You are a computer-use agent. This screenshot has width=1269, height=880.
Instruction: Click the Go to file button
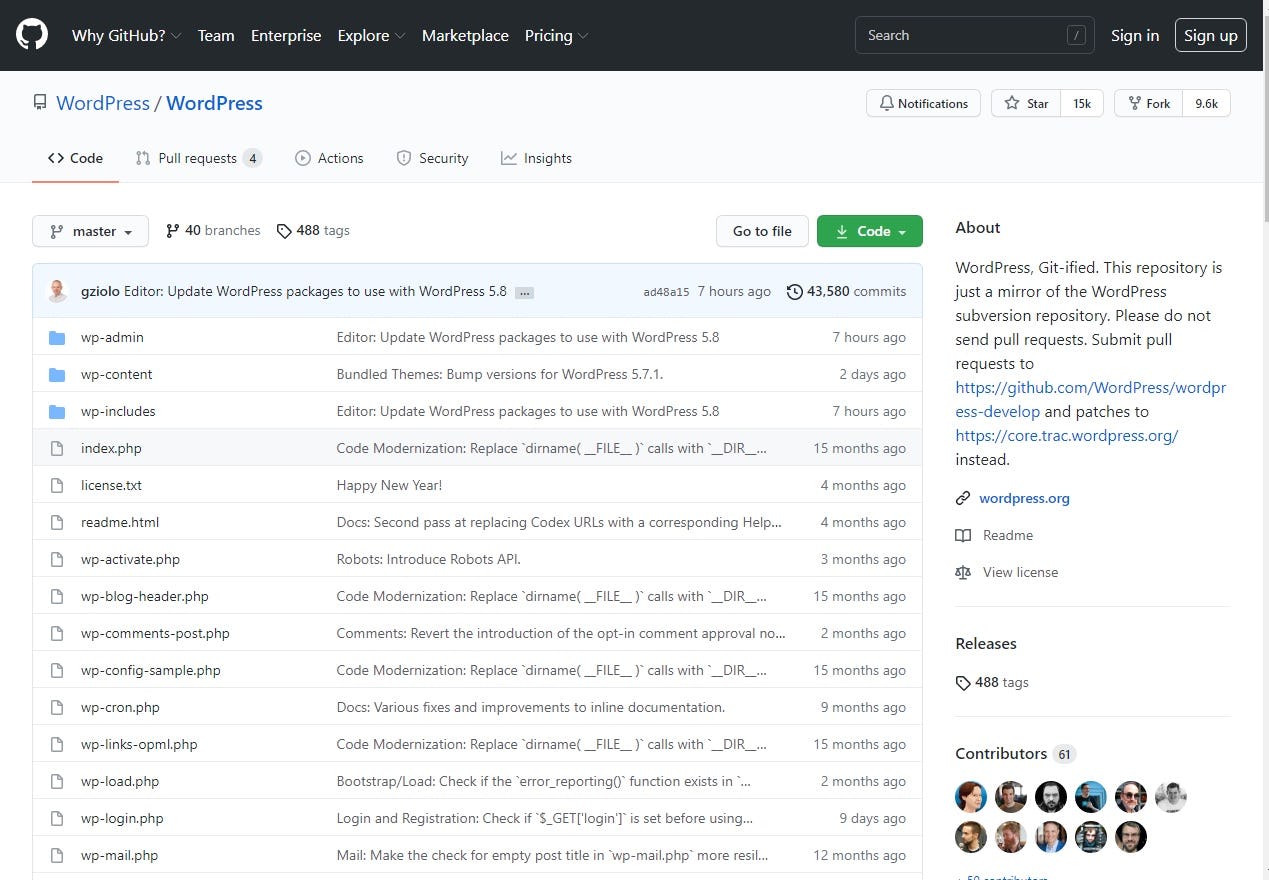[762, 231]
